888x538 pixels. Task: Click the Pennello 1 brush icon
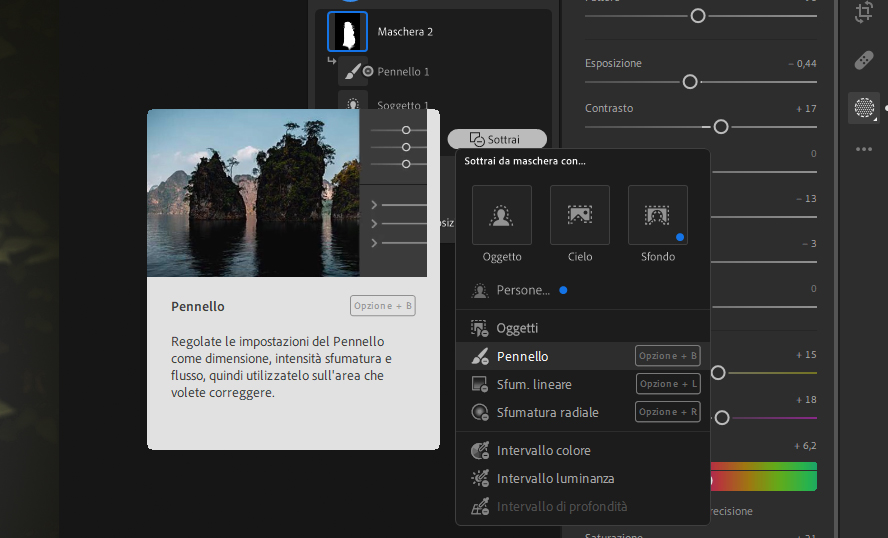tap(352, 72)
